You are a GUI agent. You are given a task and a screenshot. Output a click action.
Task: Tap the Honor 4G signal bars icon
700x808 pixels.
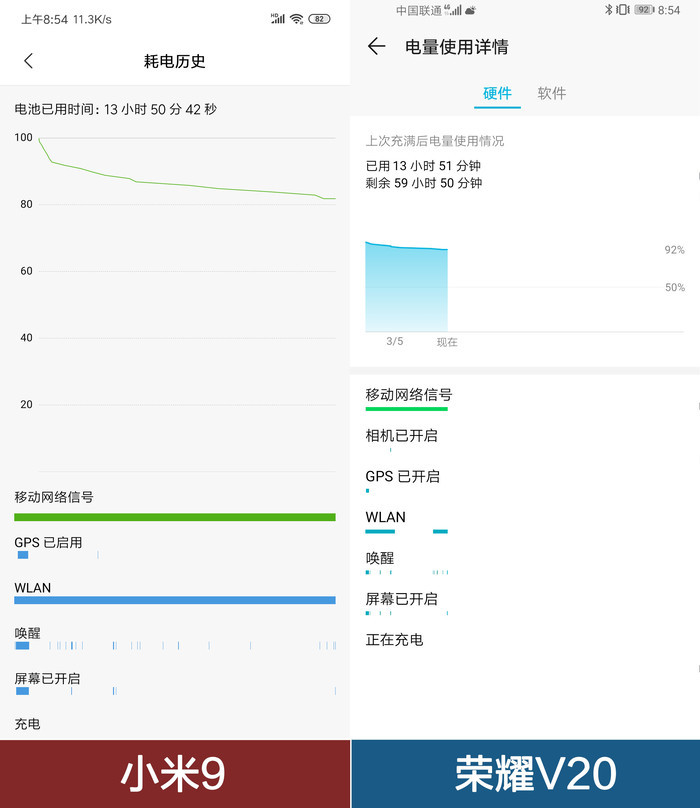point(453,10)
